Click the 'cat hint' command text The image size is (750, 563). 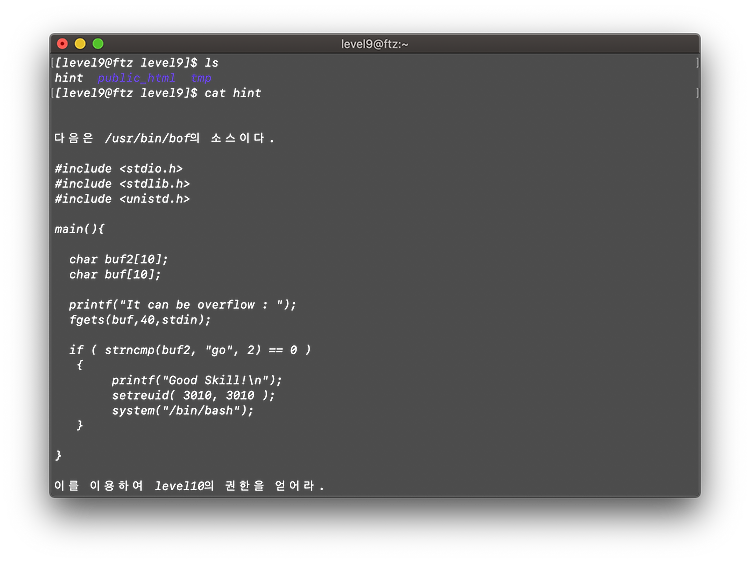(233, 93)
